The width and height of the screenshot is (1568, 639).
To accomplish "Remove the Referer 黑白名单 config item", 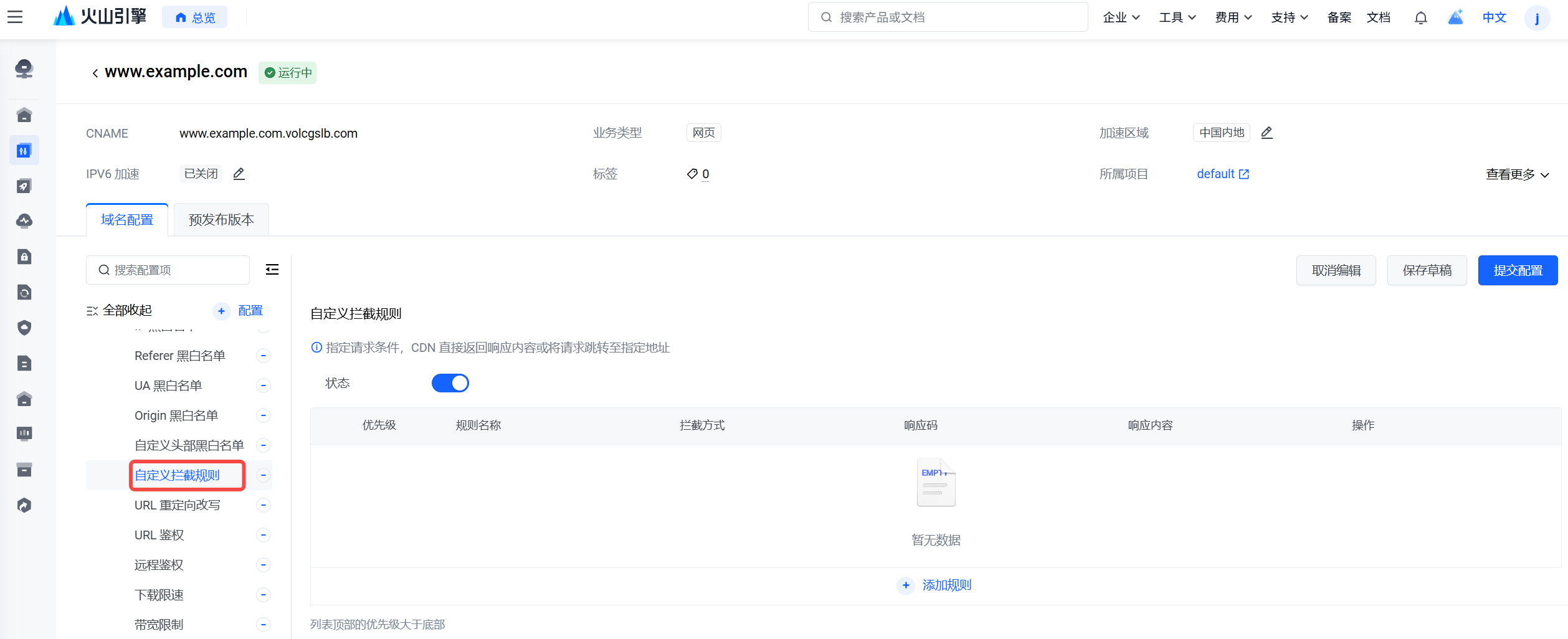I will click(x=264, y=356).
